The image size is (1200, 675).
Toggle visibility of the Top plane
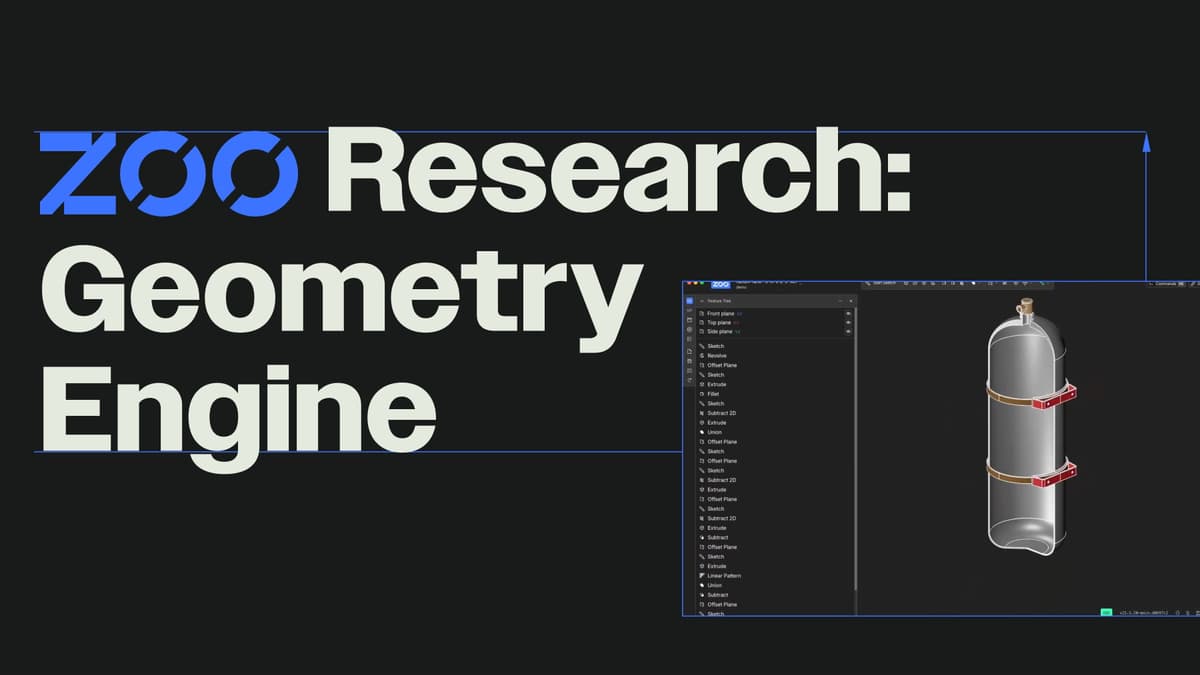pos(848,323)
